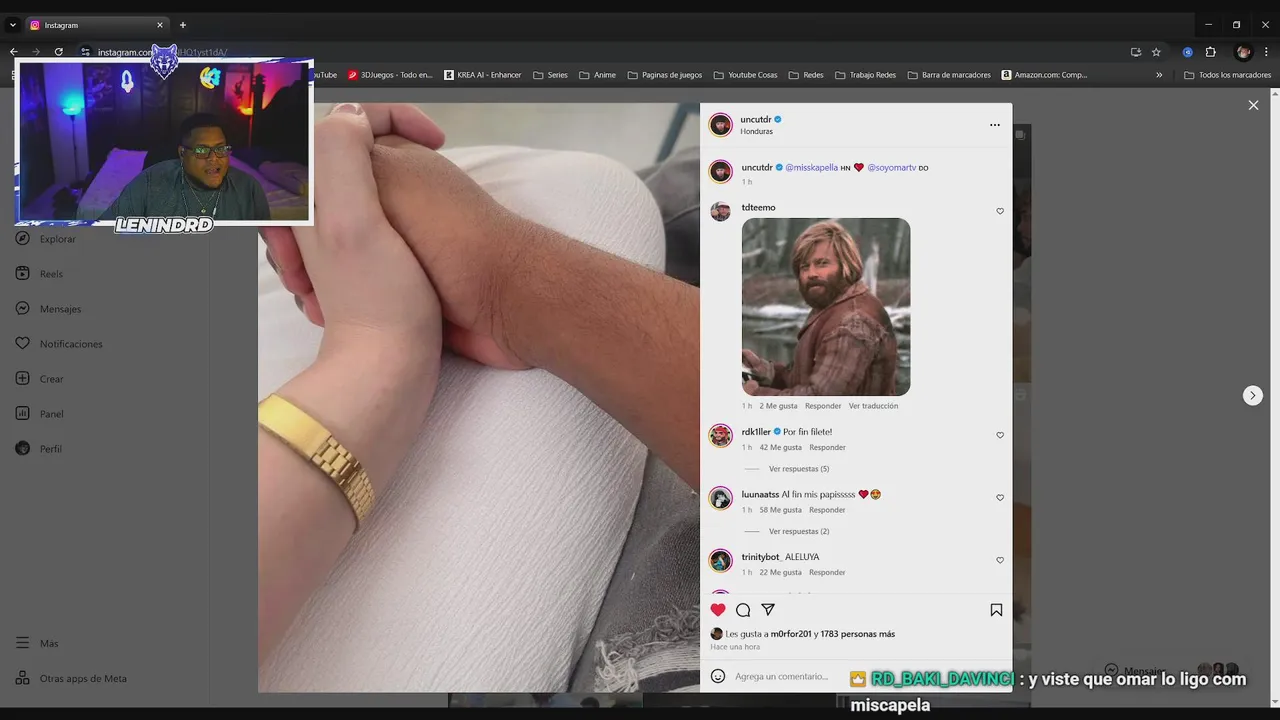The image size is (1280, 720).
Task: Open Notificaciones in Instagram sidebar
Action: pos(71,344)
